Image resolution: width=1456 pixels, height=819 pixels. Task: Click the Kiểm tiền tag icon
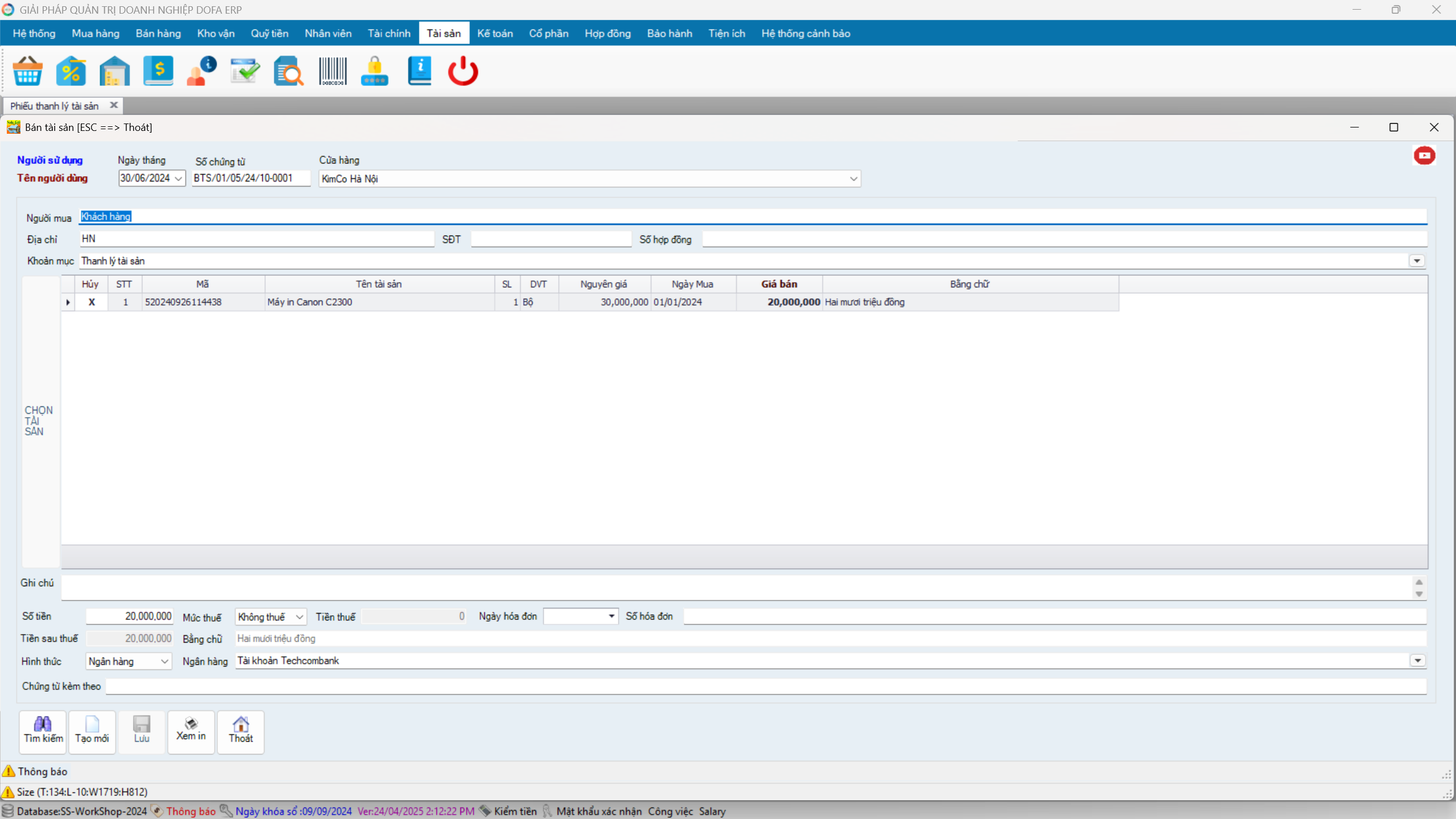485,810
